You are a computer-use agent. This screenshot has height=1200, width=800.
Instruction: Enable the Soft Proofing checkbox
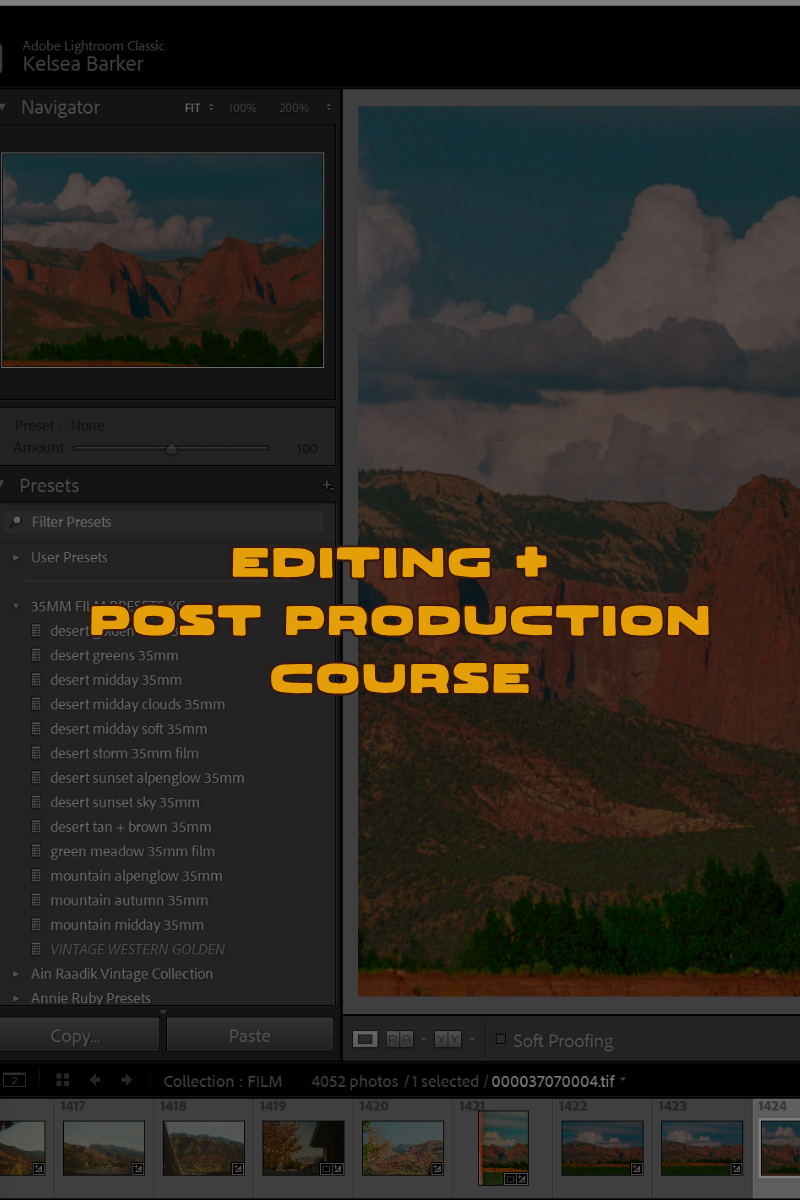pos(501,1039)
